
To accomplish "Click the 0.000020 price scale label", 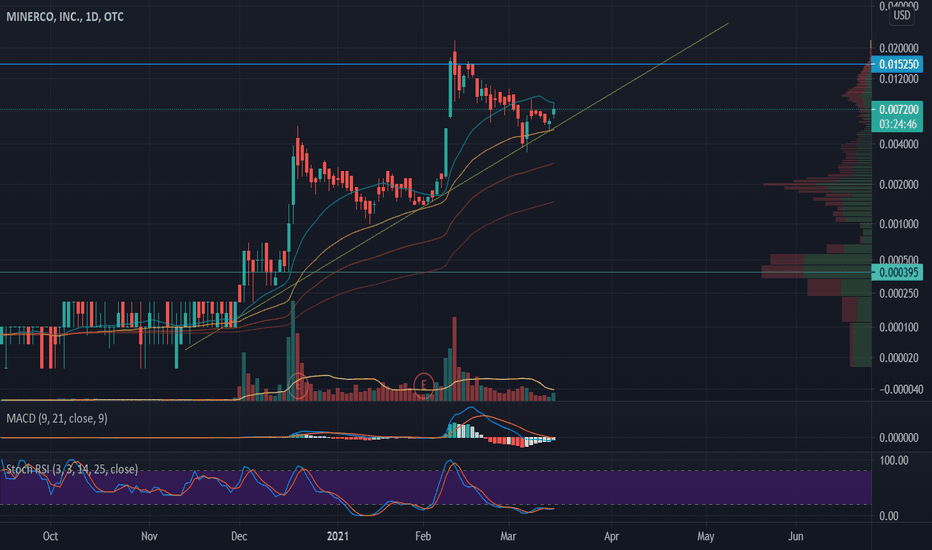I will (899, 358).
